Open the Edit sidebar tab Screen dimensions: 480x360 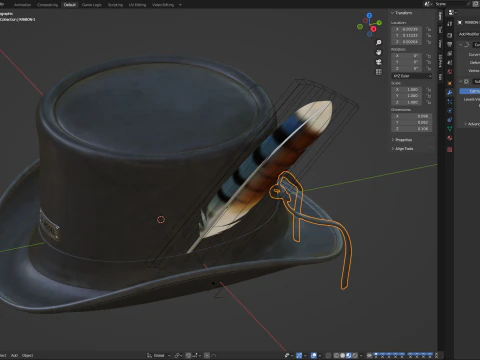(440, 77)
